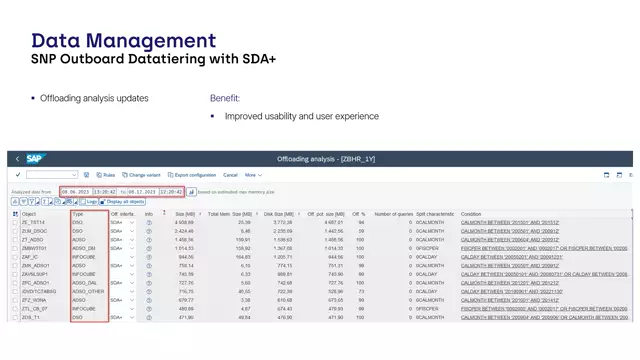Click the Rules toolbar item
This screenshot has width=640, height=360.
coord(106,175)
